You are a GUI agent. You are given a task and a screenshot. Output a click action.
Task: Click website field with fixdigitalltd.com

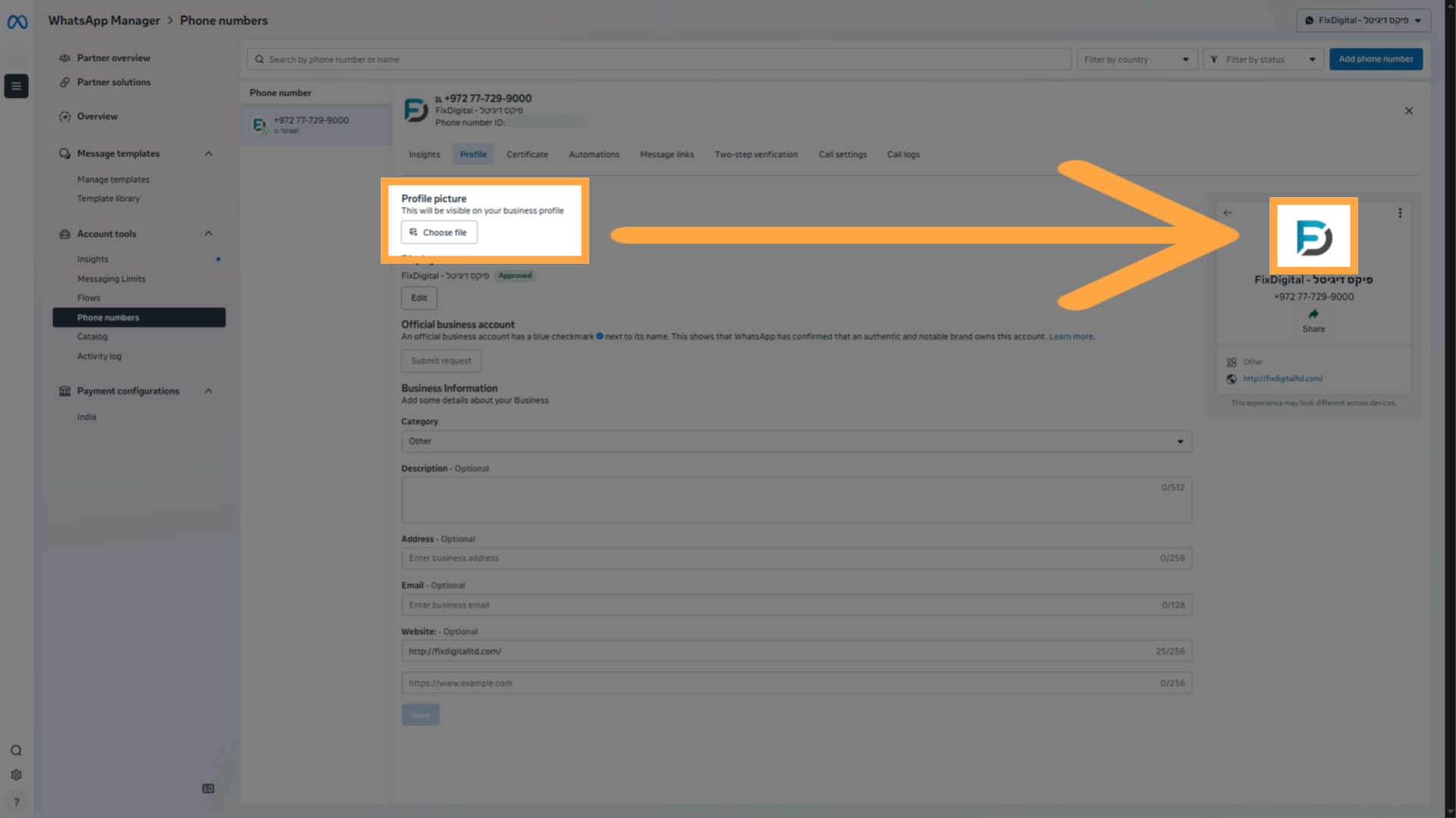click(796, 651)
